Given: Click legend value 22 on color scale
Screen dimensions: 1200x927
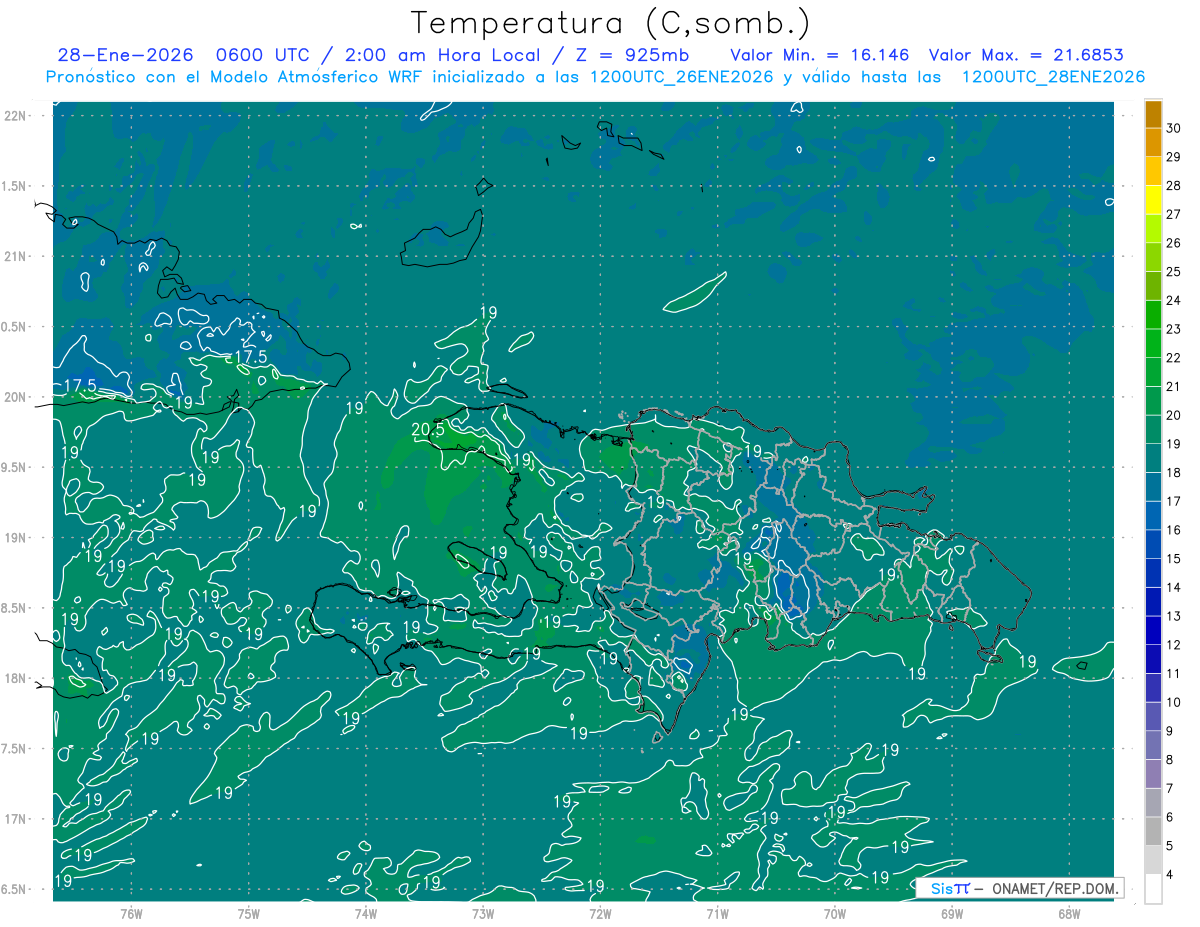Looking at the screenshot, I should coord(1174,358).
